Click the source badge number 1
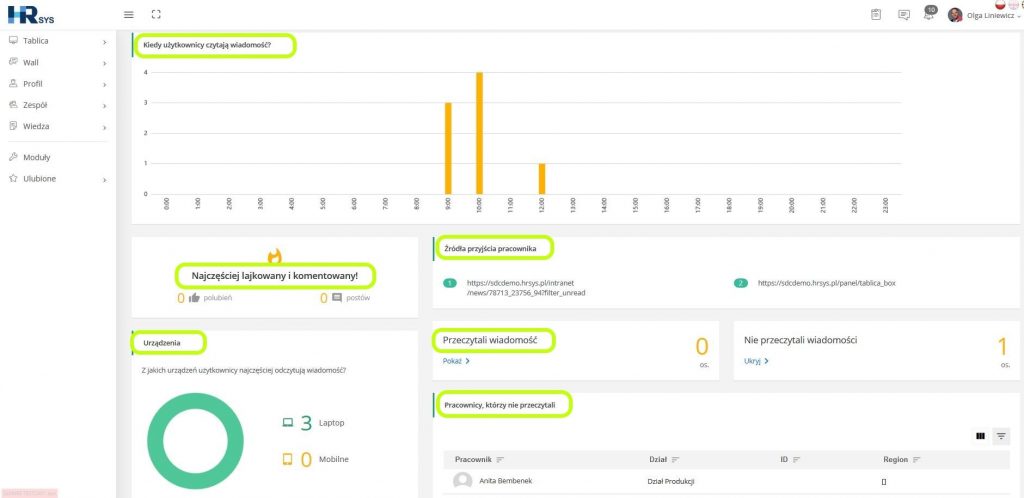This screenshot has height=498, width=1024. click(x=451, y=283)
